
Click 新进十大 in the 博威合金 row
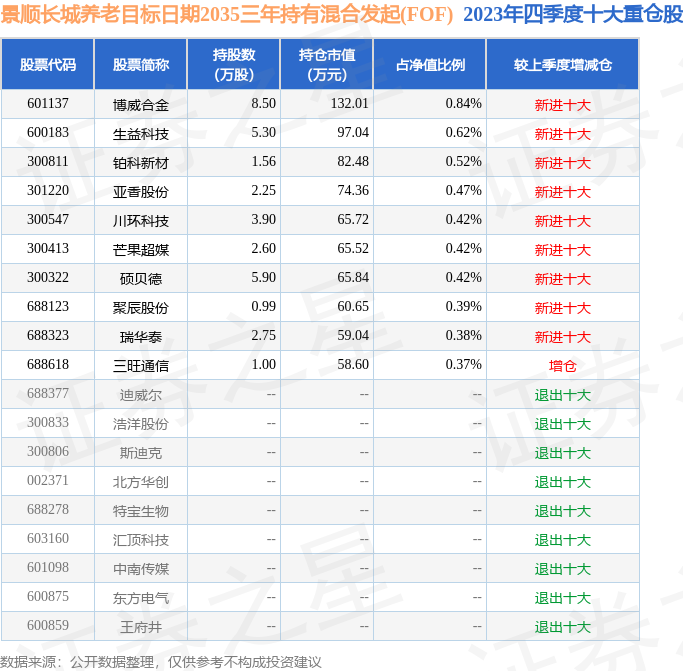(563, 105)
